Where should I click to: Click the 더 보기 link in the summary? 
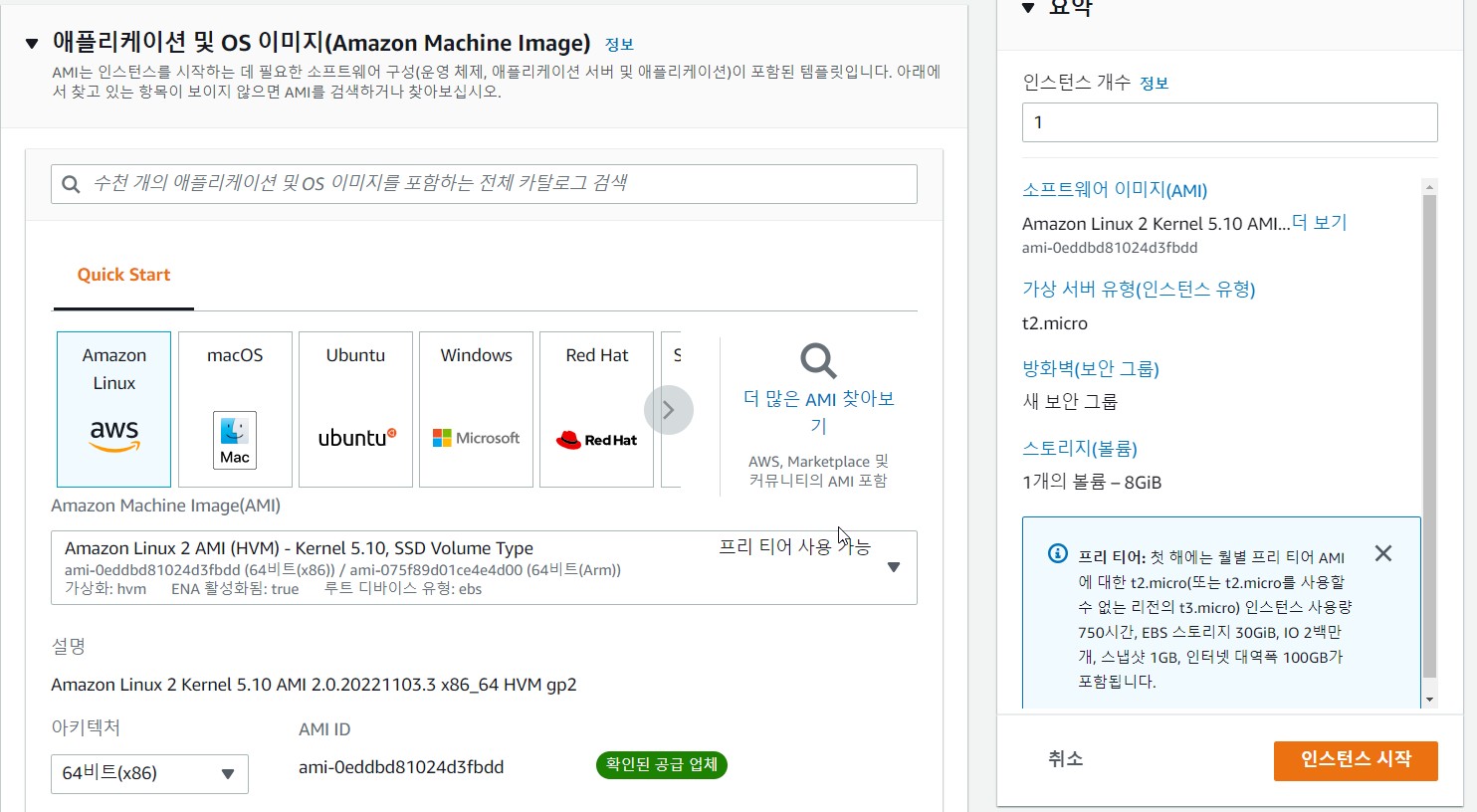[x=1319, y=223]
